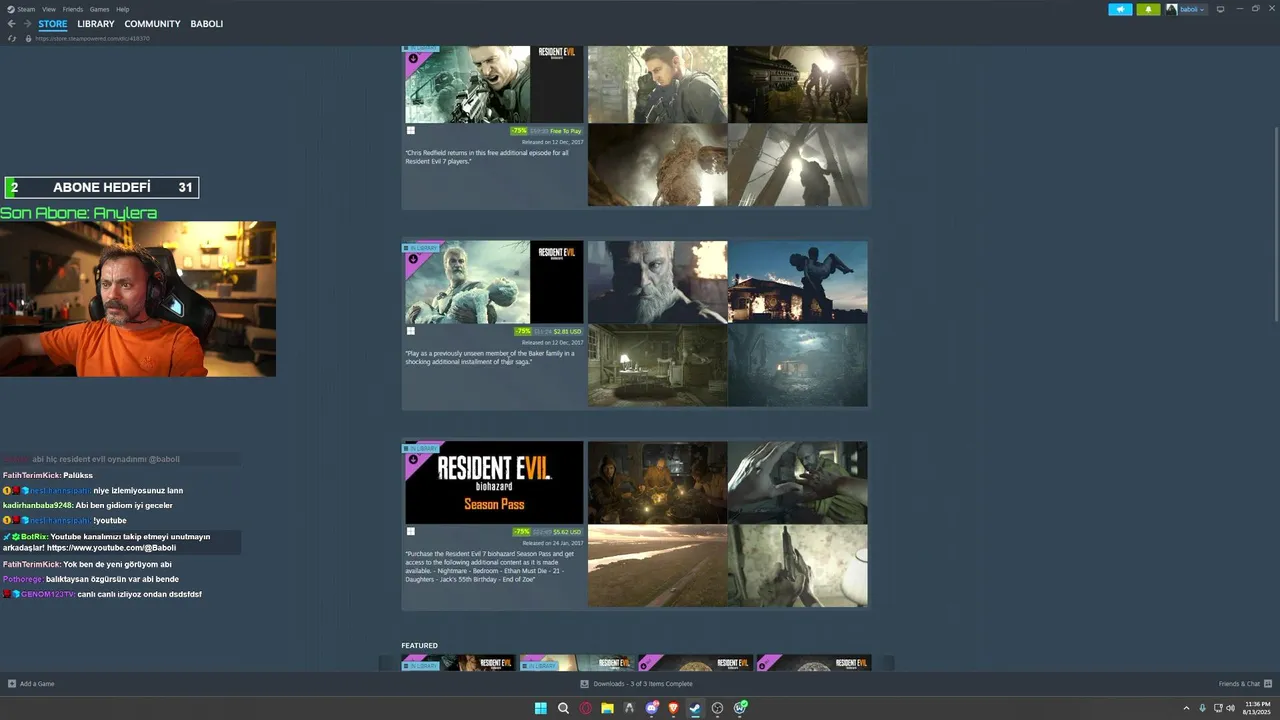
Task: Click the microphone icon in the system tray
Action: [x=1202, y=708]
